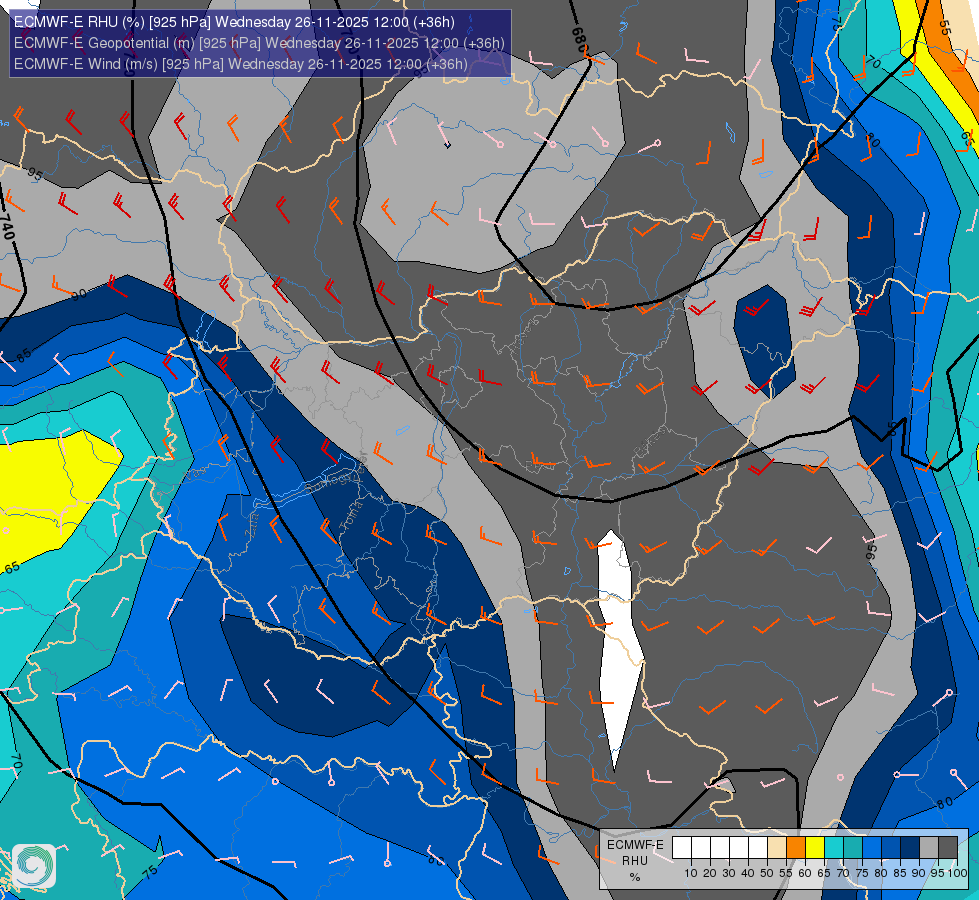Click the dark grey 95–100 legend swatch
979x900 pixels.
pos(948,847)
